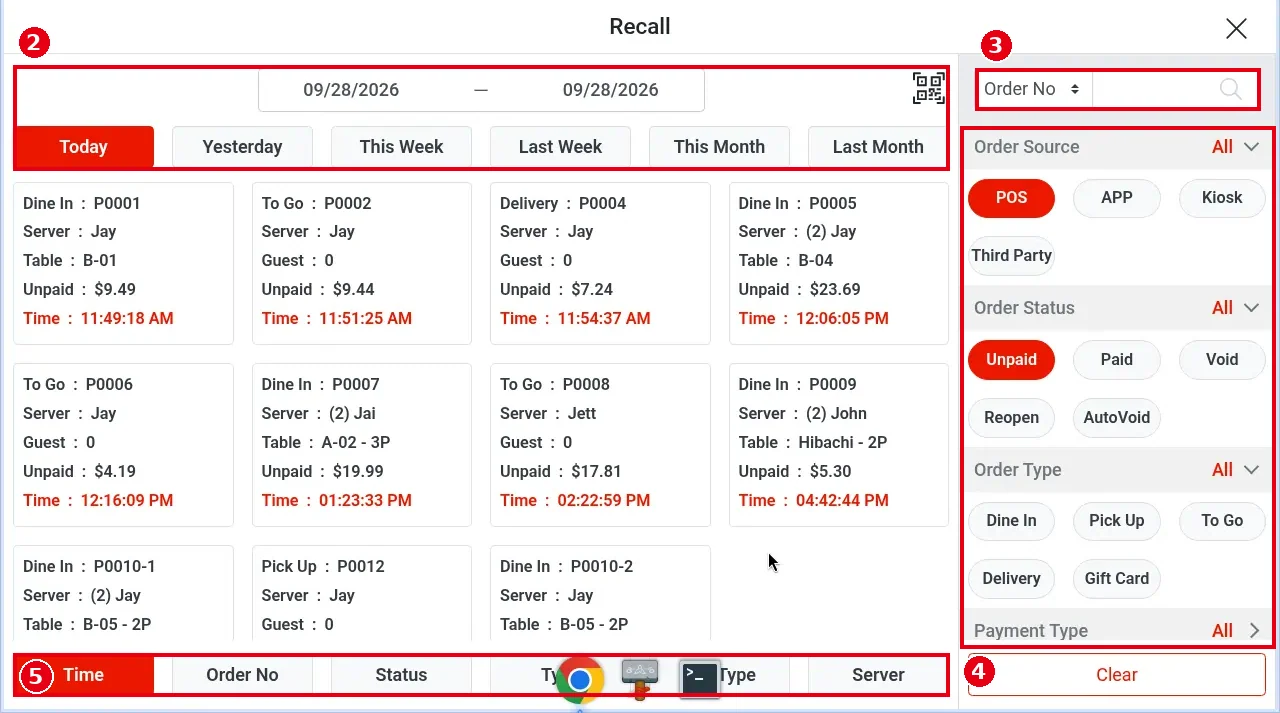Select the Yesterday date filter

(242, 146)
